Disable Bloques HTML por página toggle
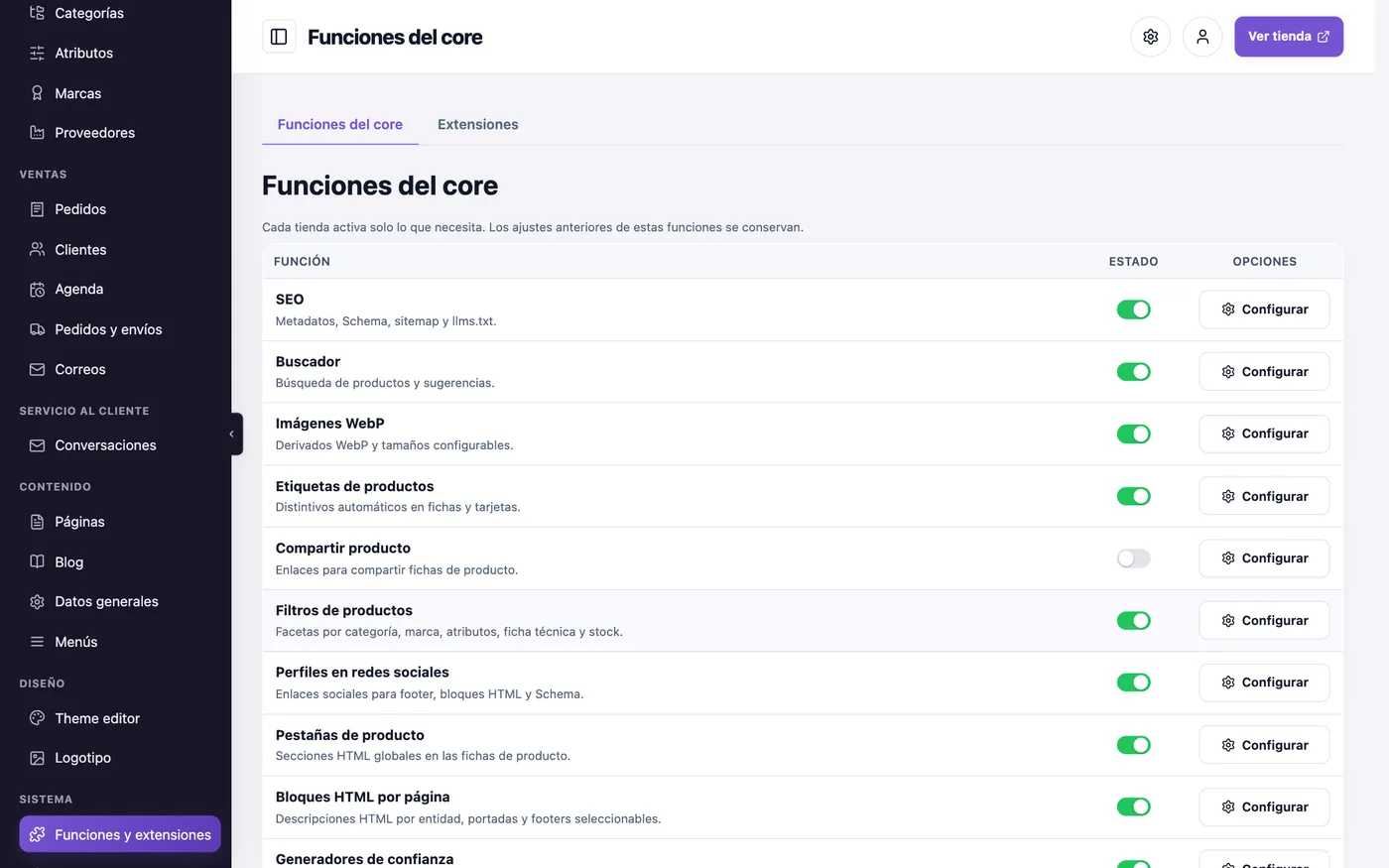 (1134, 806)
